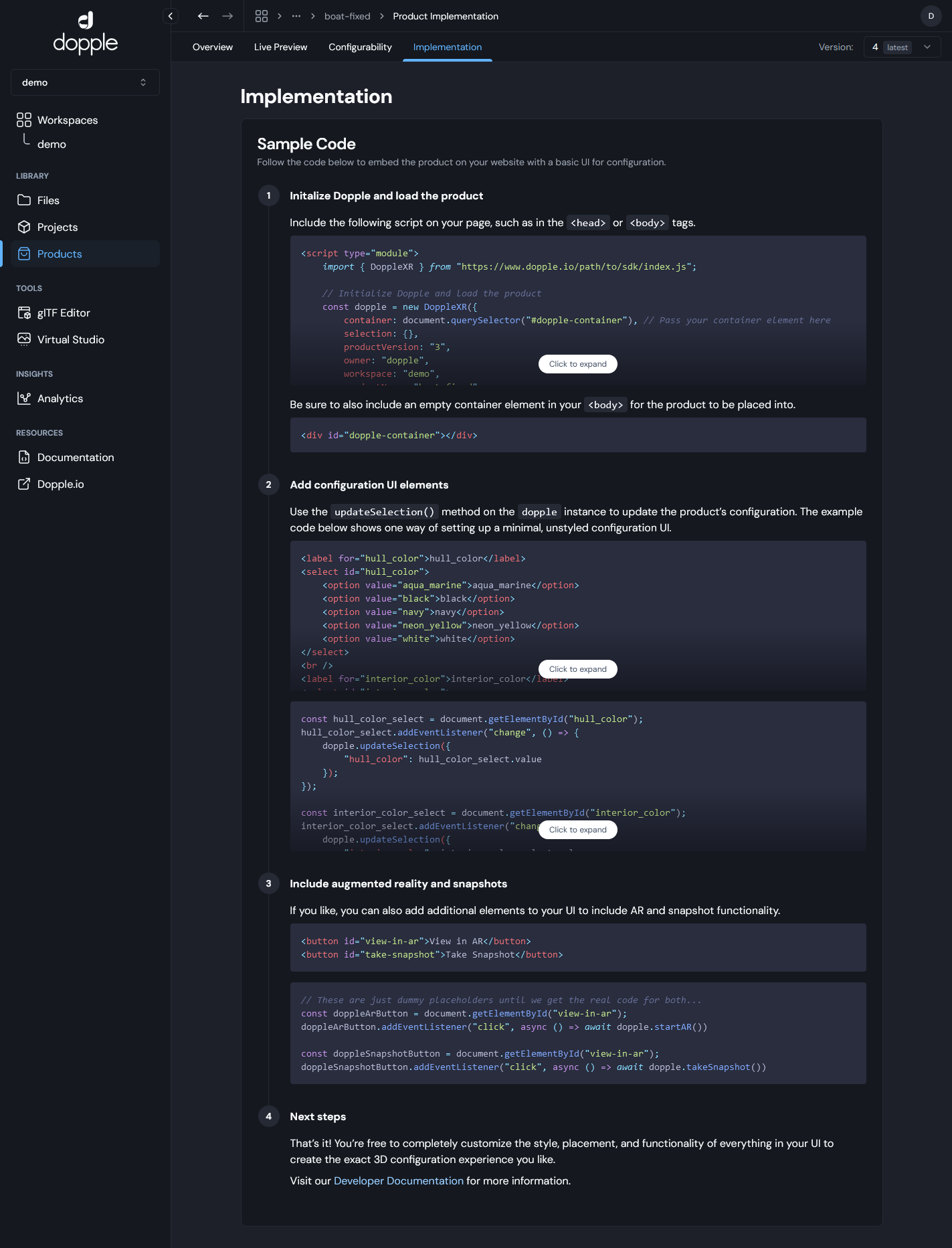952x1248 pixels.
Task: Click the Projects cube icon
Action: click(24, 227)
